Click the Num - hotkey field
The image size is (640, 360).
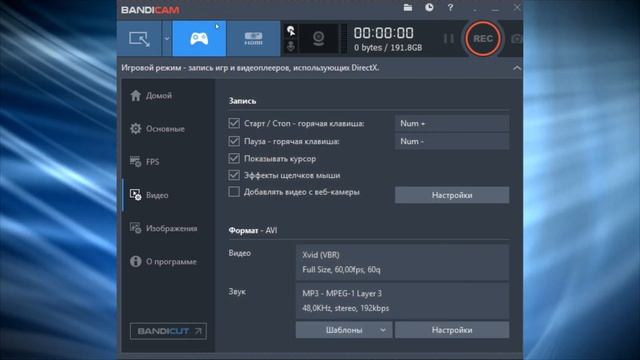pyautogui.click(x=452, y=141)
